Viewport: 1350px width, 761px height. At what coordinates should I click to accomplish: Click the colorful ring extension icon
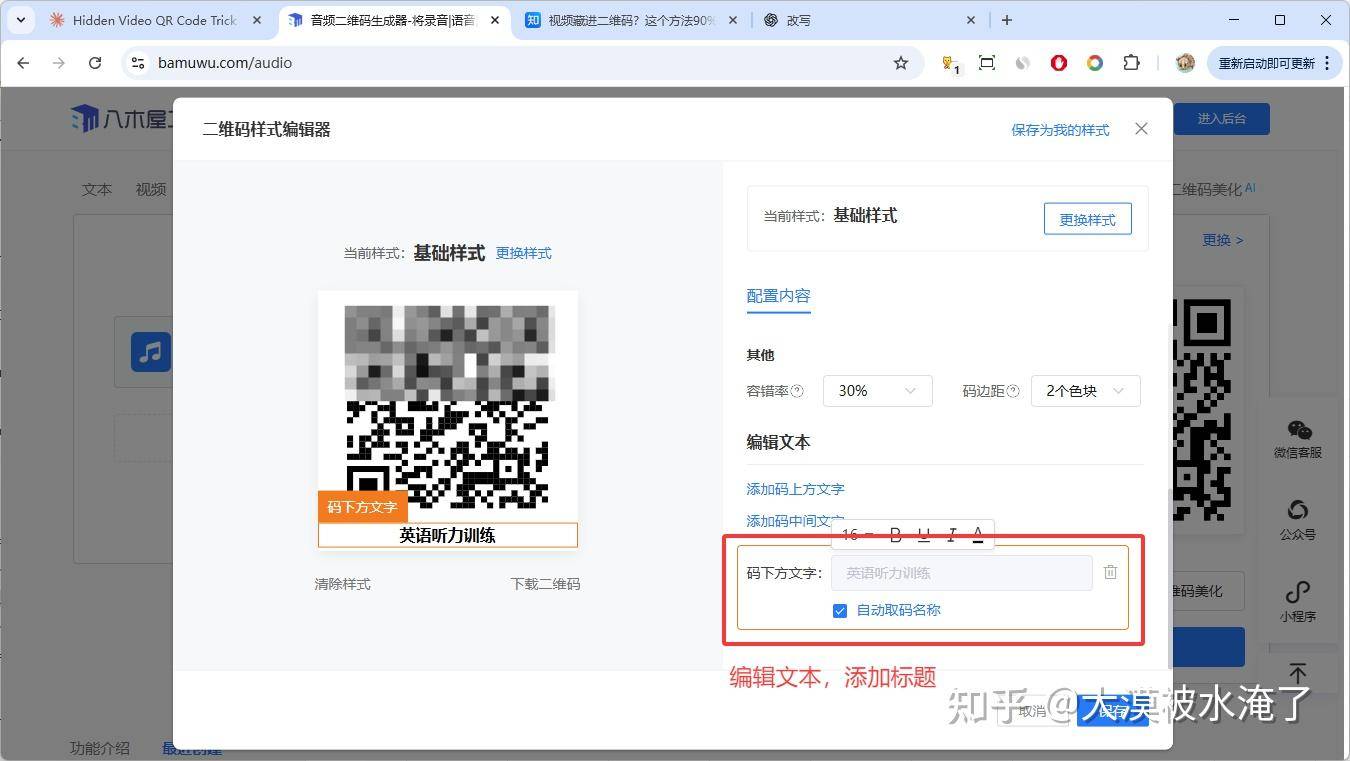(x=1095, y=63)
